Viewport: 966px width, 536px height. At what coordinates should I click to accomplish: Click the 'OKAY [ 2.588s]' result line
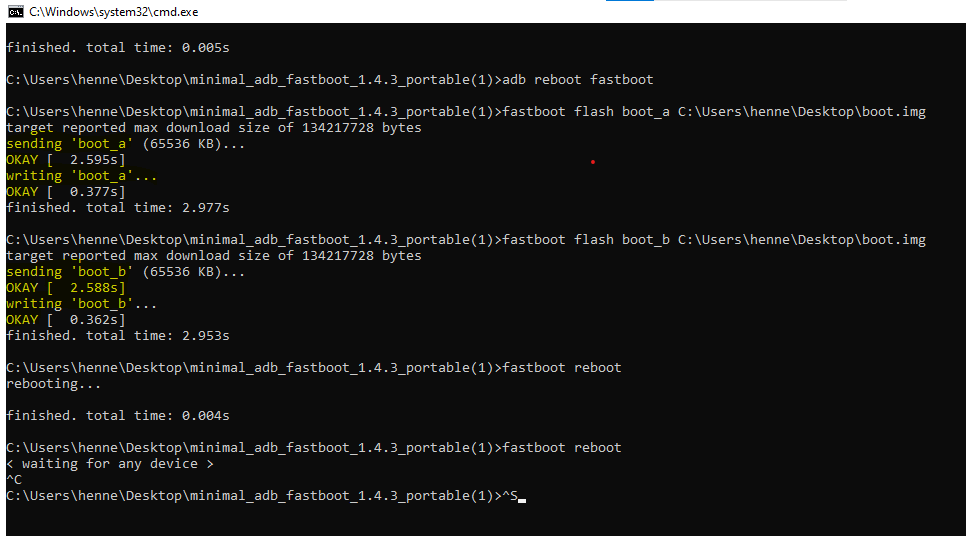pyautogui.click(x=66, y=288)
